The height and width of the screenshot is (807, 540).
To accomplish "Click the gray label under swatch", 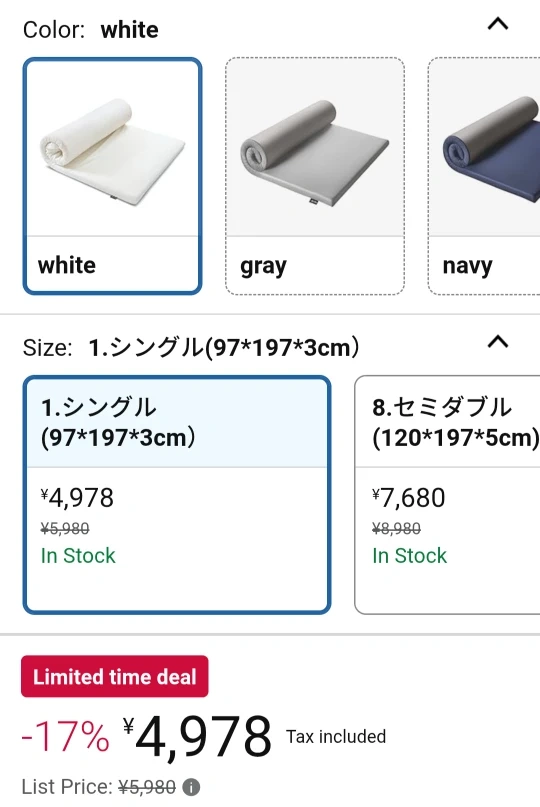I will click(x=263, y=267).
